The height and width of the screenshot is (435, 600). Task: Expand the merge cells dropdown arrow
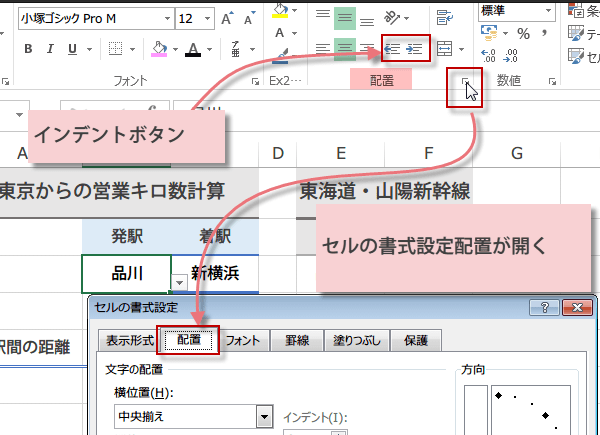coord(461,49)
